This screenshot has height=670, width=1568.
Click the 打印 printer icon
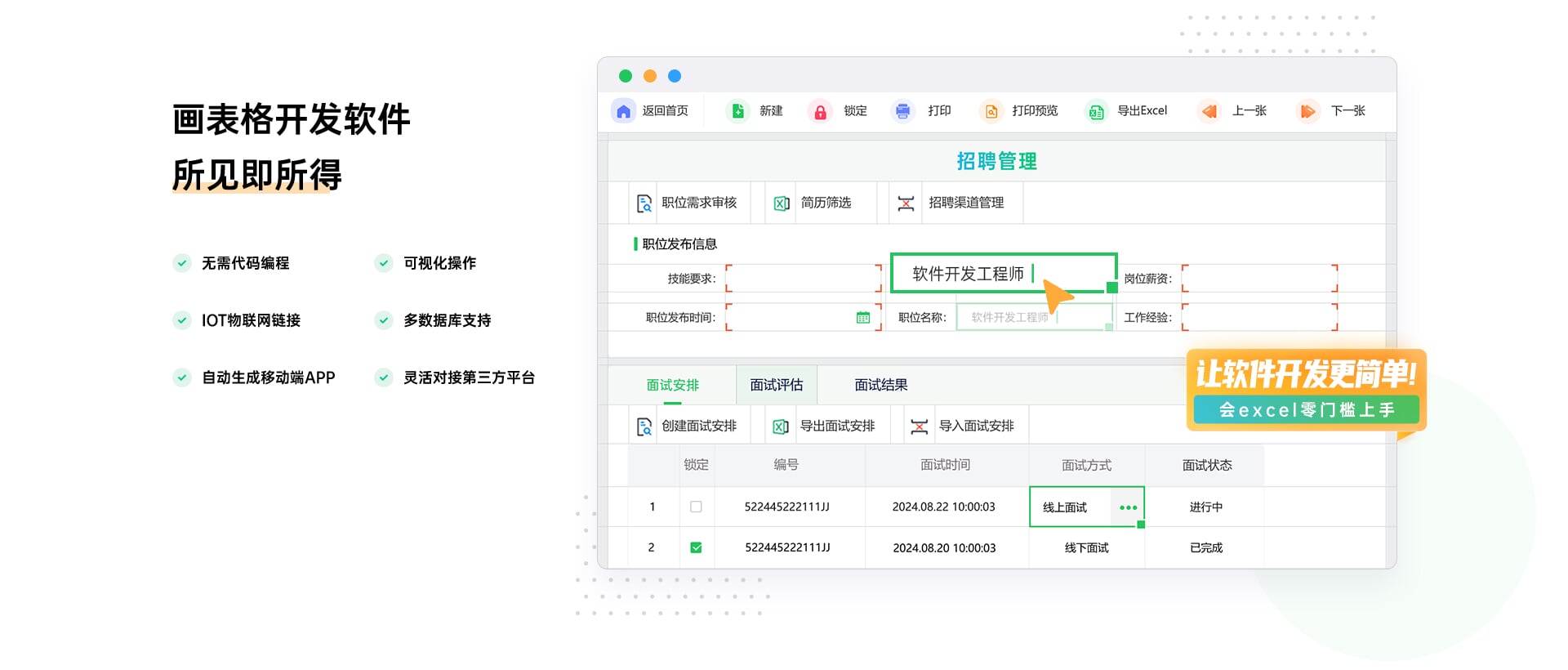coord(903,111)
